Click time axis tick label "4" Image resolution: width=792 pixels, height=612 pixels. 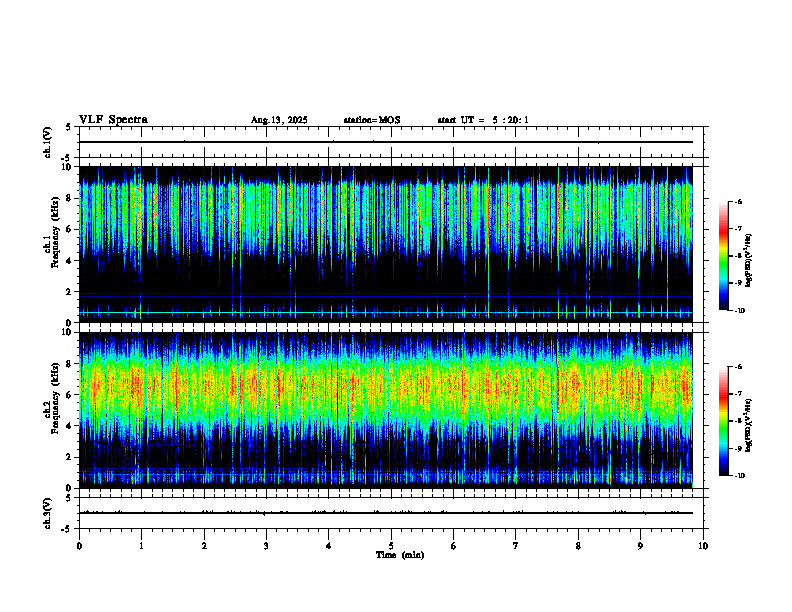pyautogui.click(x=329, y=546)
